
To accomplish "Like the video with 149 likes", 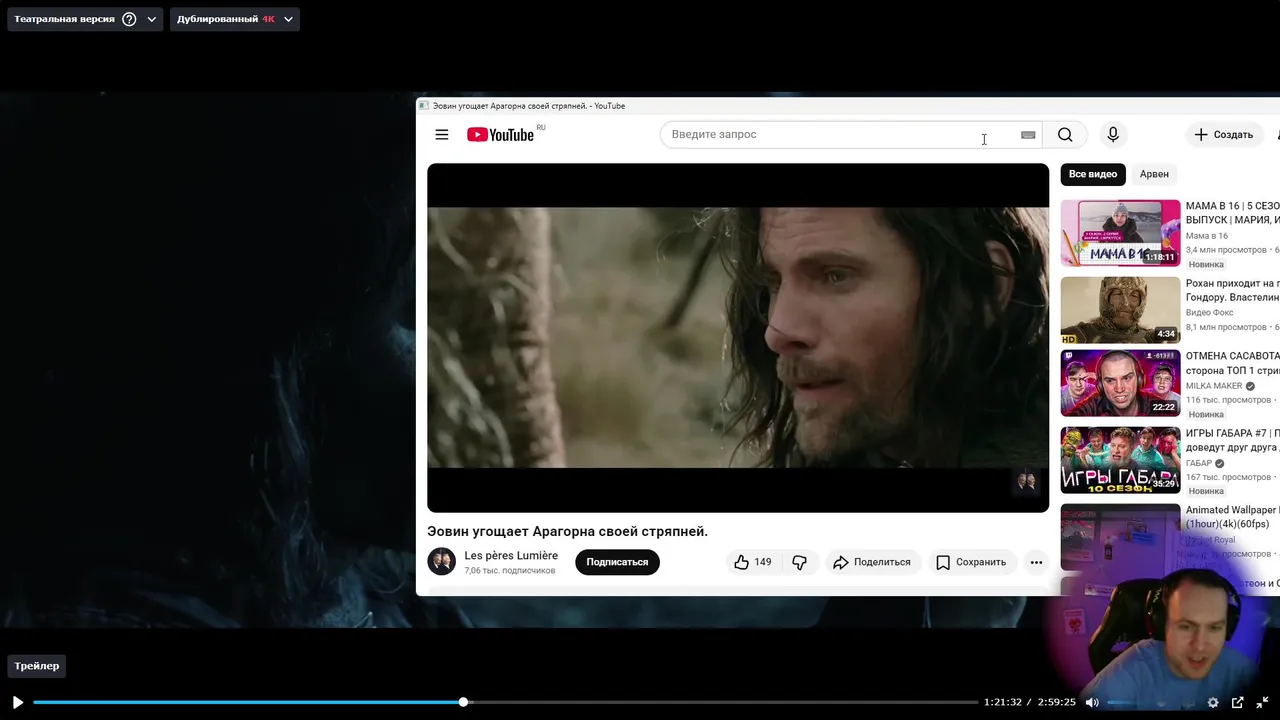I will 752,562.
